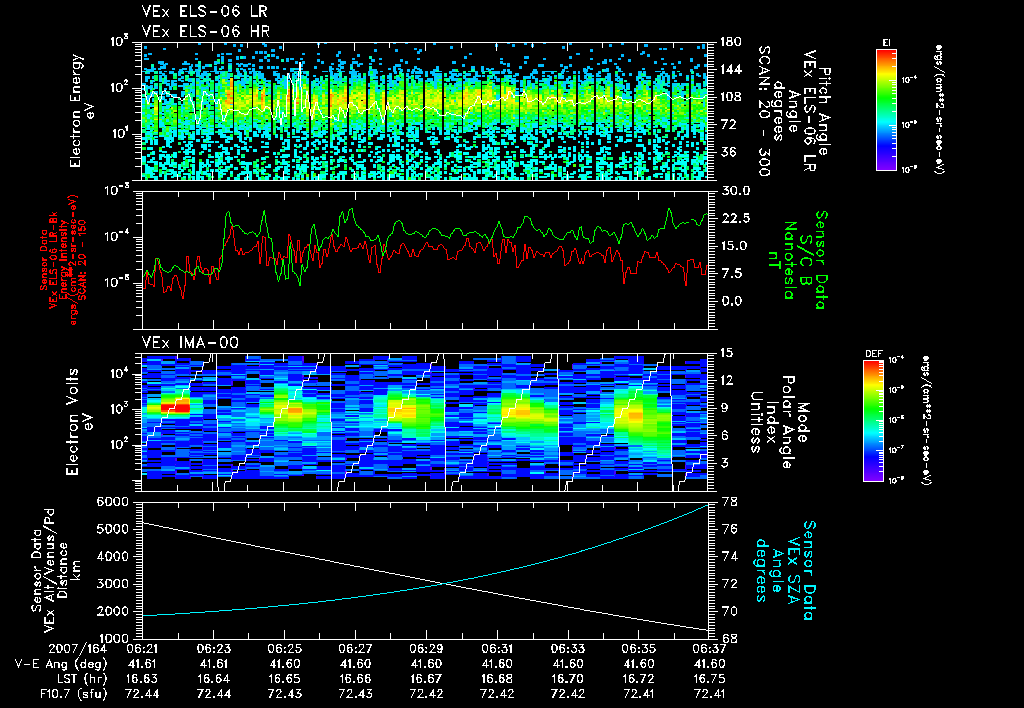
Task: Click the red 'Energy Intensity' axis label
Action: tap(63, 261)
